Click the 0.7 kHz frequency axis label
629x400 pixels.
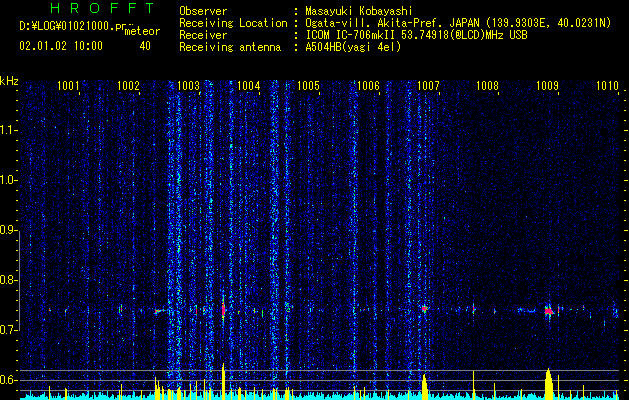[x=8, y=330]
